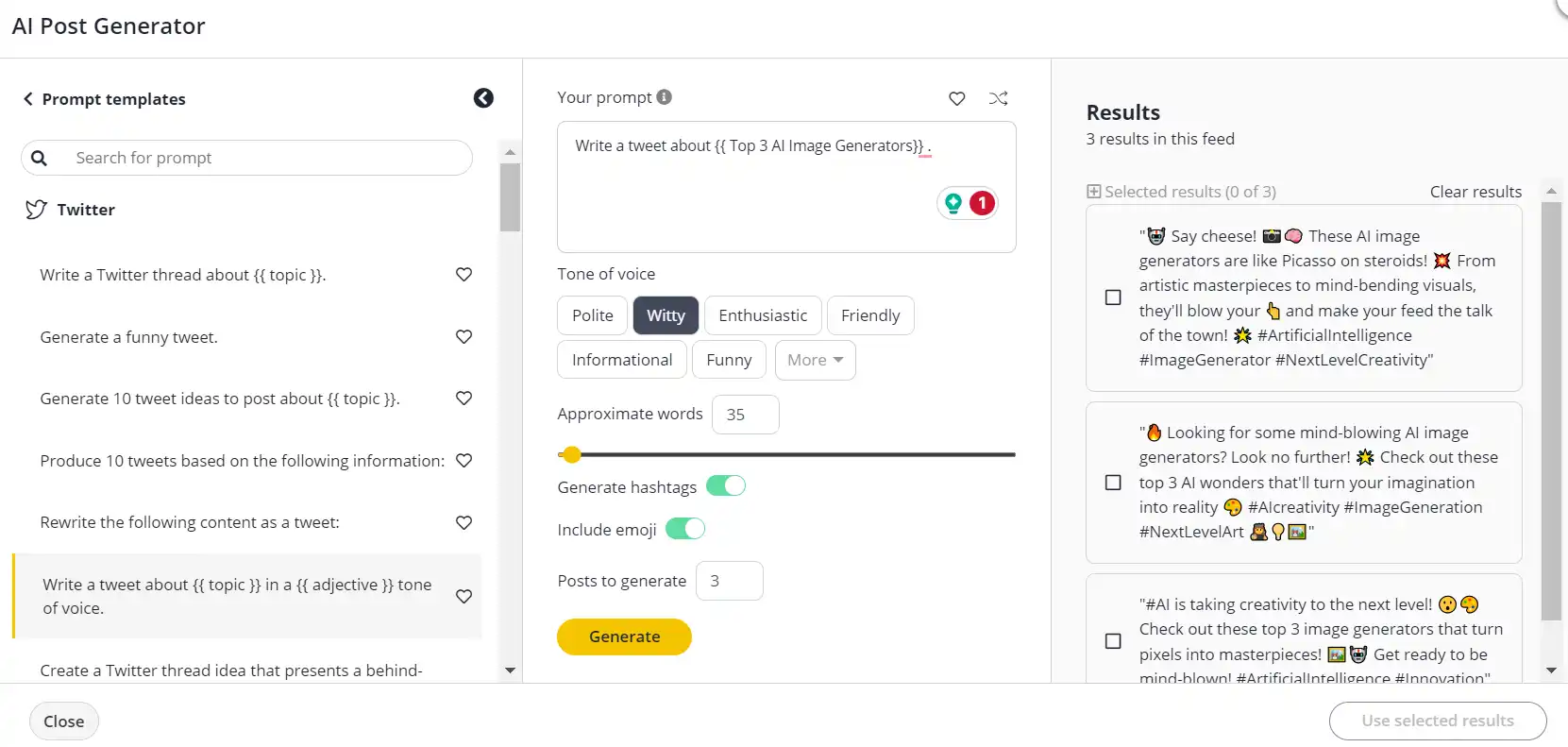Select the Friendly tone
Image resolution: width=1568 pixels, height=747 pixels.
pos(870,315)
